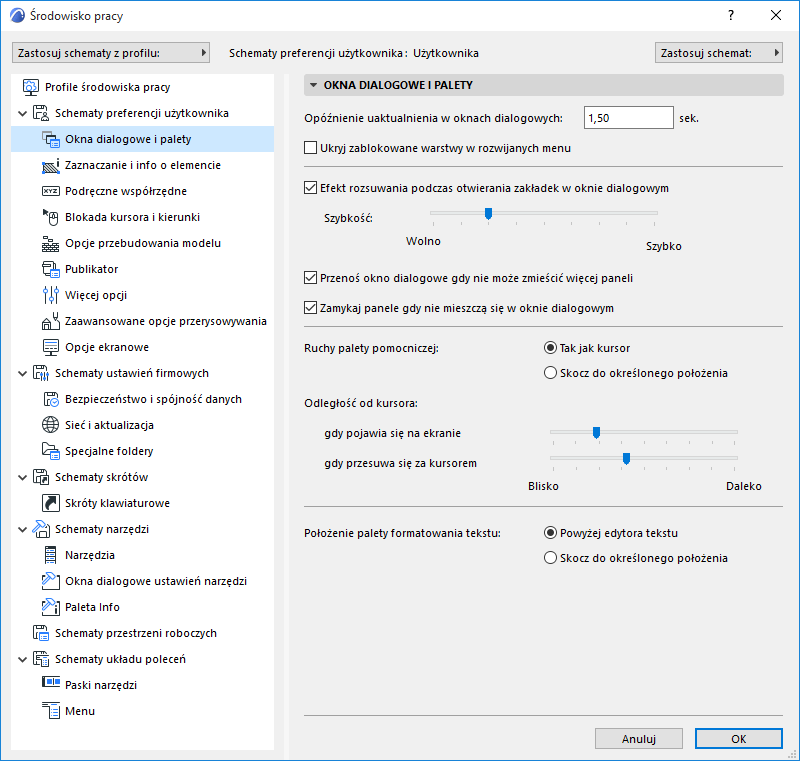800x761 pixels.
Task: Click the Anuluj button
Action: point(639,739)
